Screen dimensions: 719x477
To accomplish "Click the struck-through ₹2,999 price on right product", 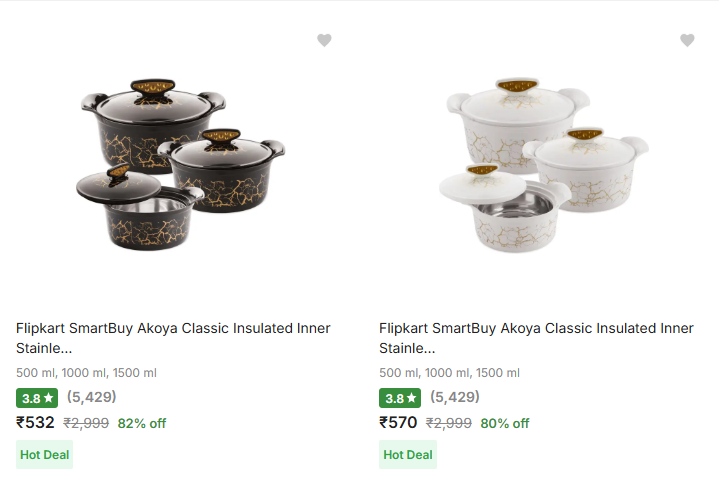I will click(449, 423).
